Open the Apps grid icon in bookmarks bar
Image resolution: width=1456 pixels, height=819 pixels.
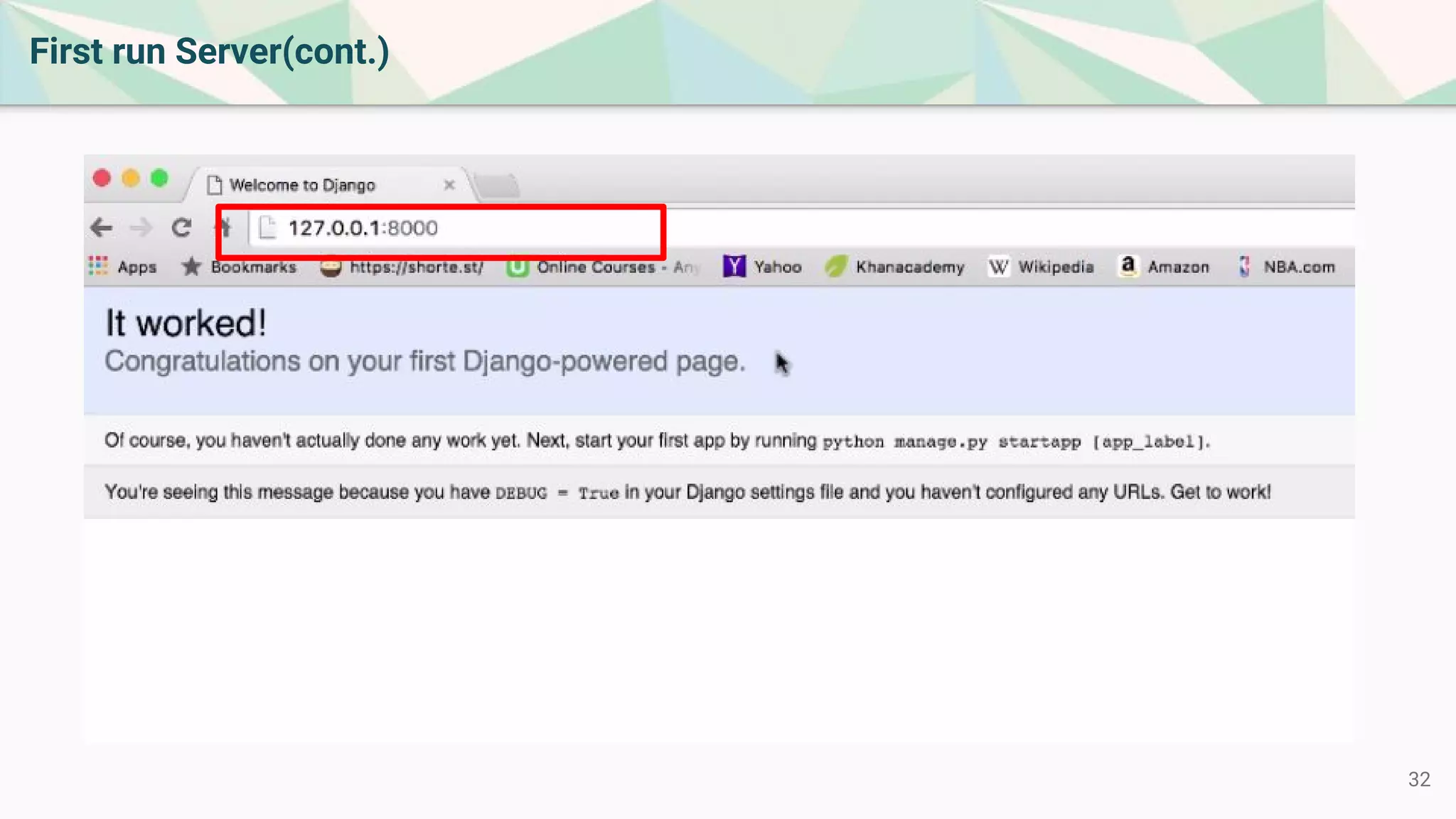(x=98, y=266)
